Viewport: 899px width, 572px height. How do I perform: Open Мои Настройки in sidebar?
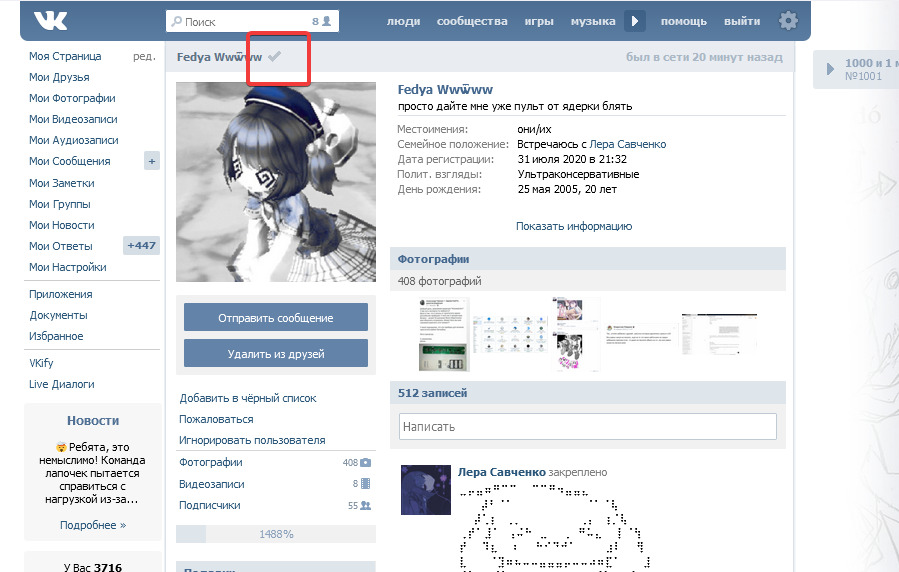(68, 268)
